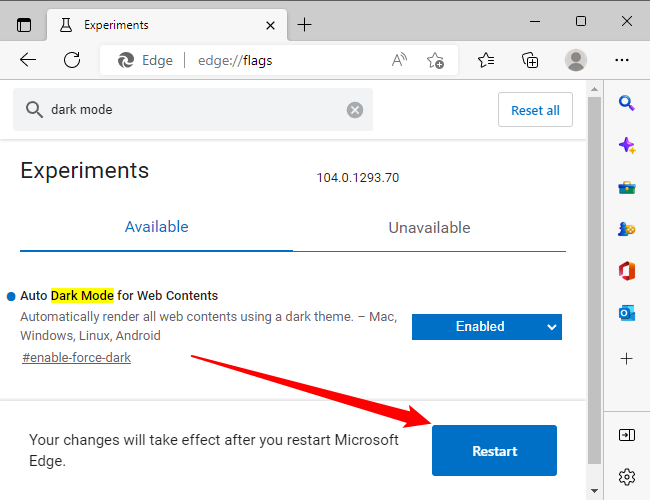Open the Collections icon
Image resolution: width=650 pixels, height=500 pixels.
click(531, 60)
